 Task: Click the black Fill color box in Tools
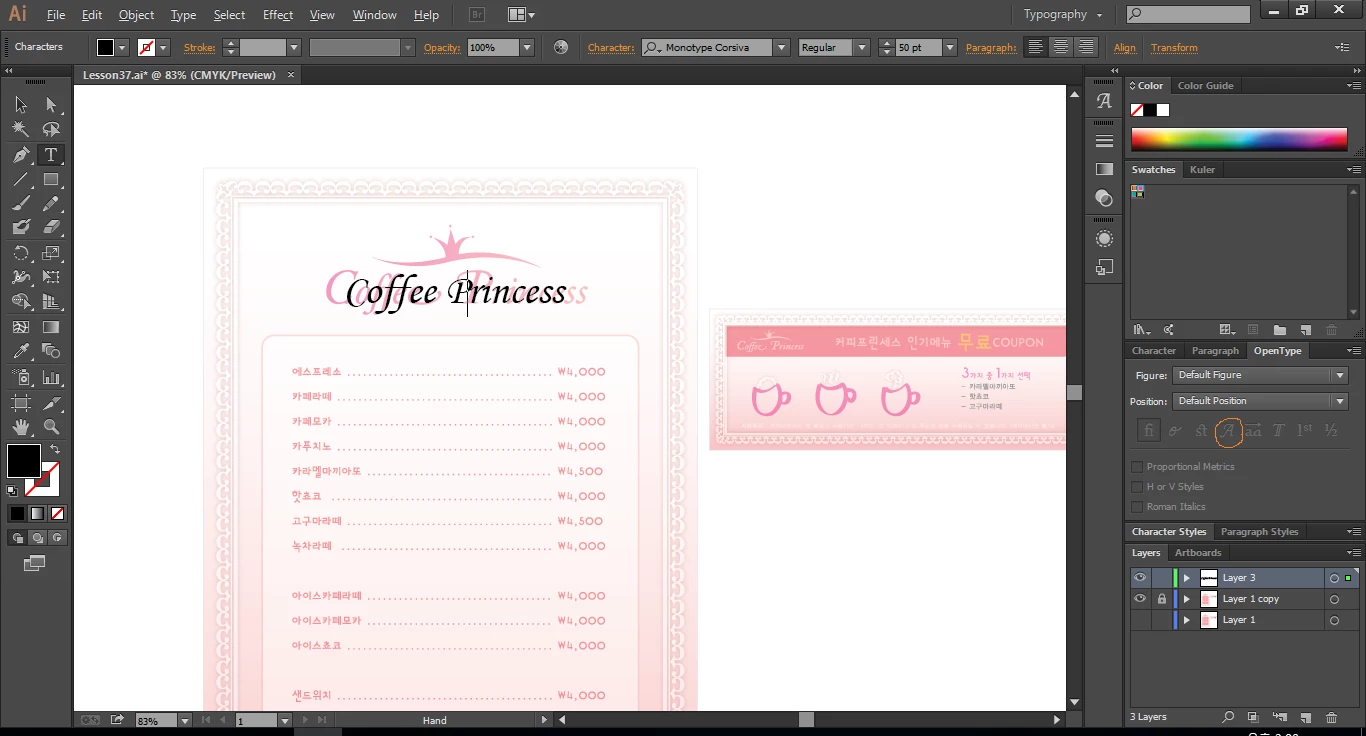[24, 461]
